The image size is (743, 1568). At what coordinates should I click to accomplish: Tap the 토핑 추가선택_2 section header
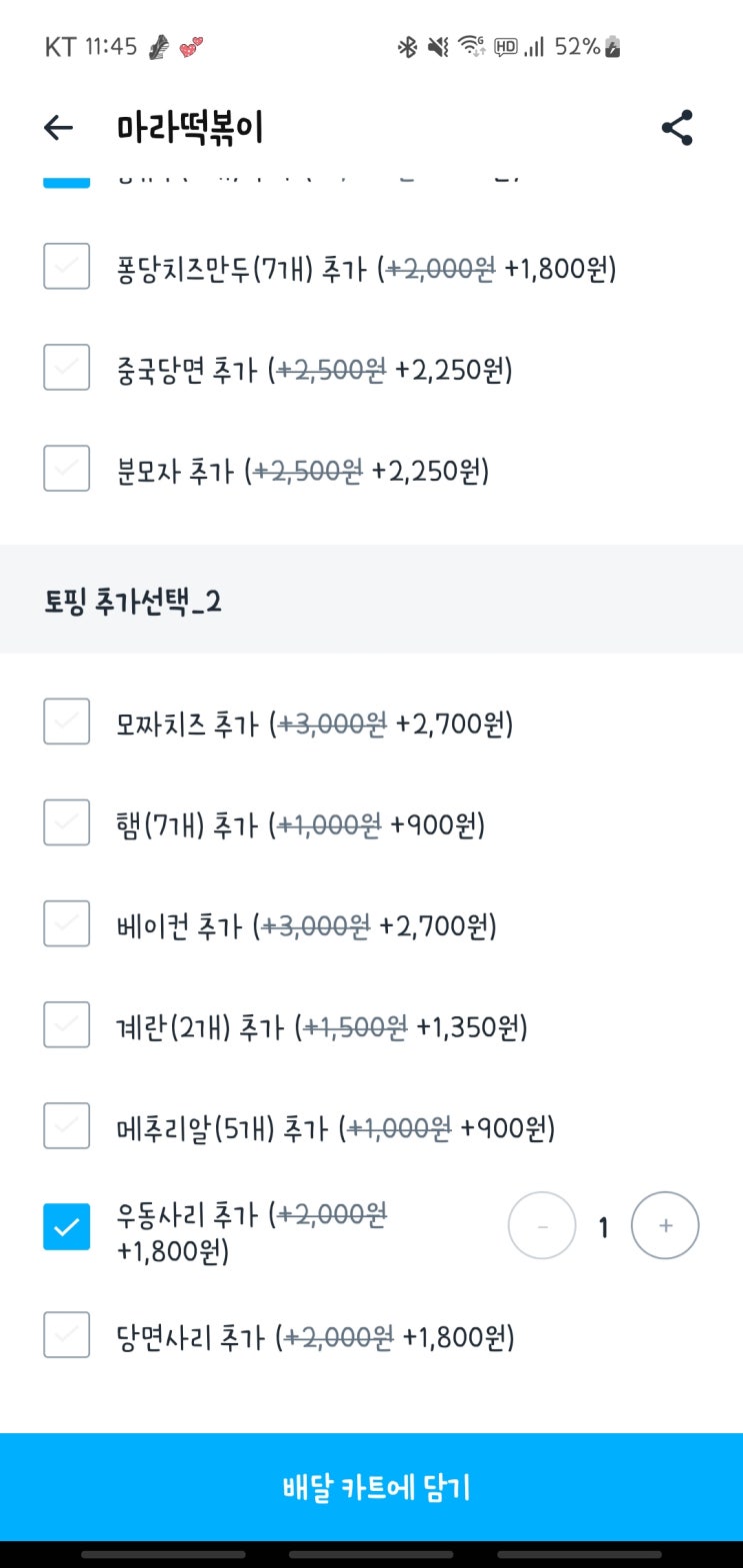pos(133,601)
